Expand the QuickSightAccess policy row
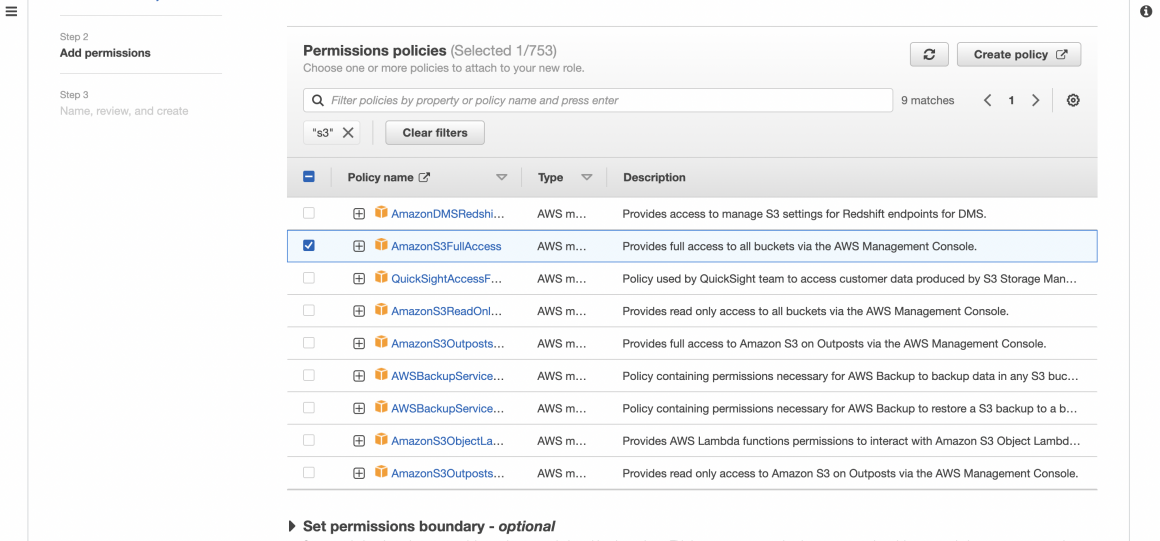 tap(359, 278)
